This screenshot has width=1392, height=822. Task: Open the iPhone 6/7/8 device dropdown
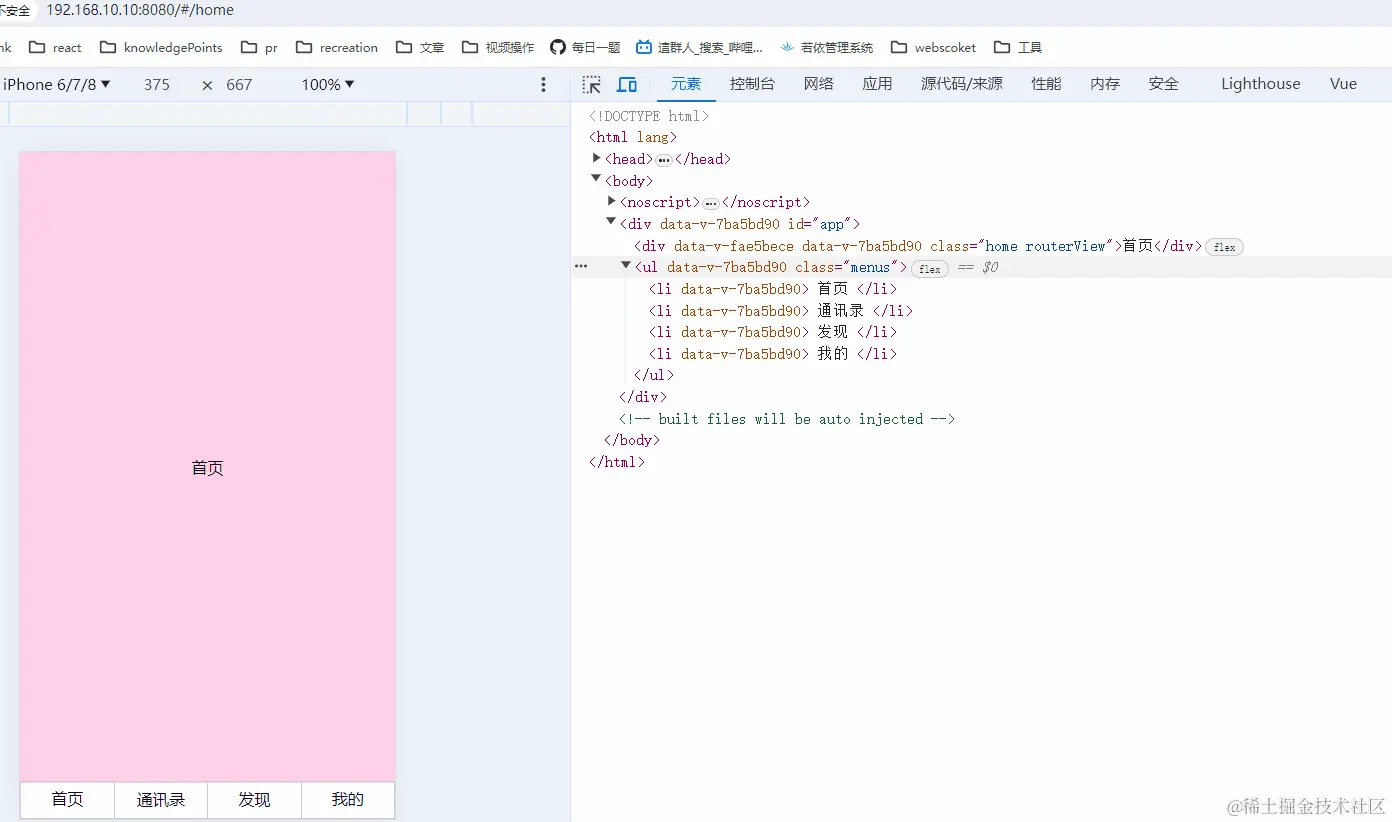click(57, 85)
